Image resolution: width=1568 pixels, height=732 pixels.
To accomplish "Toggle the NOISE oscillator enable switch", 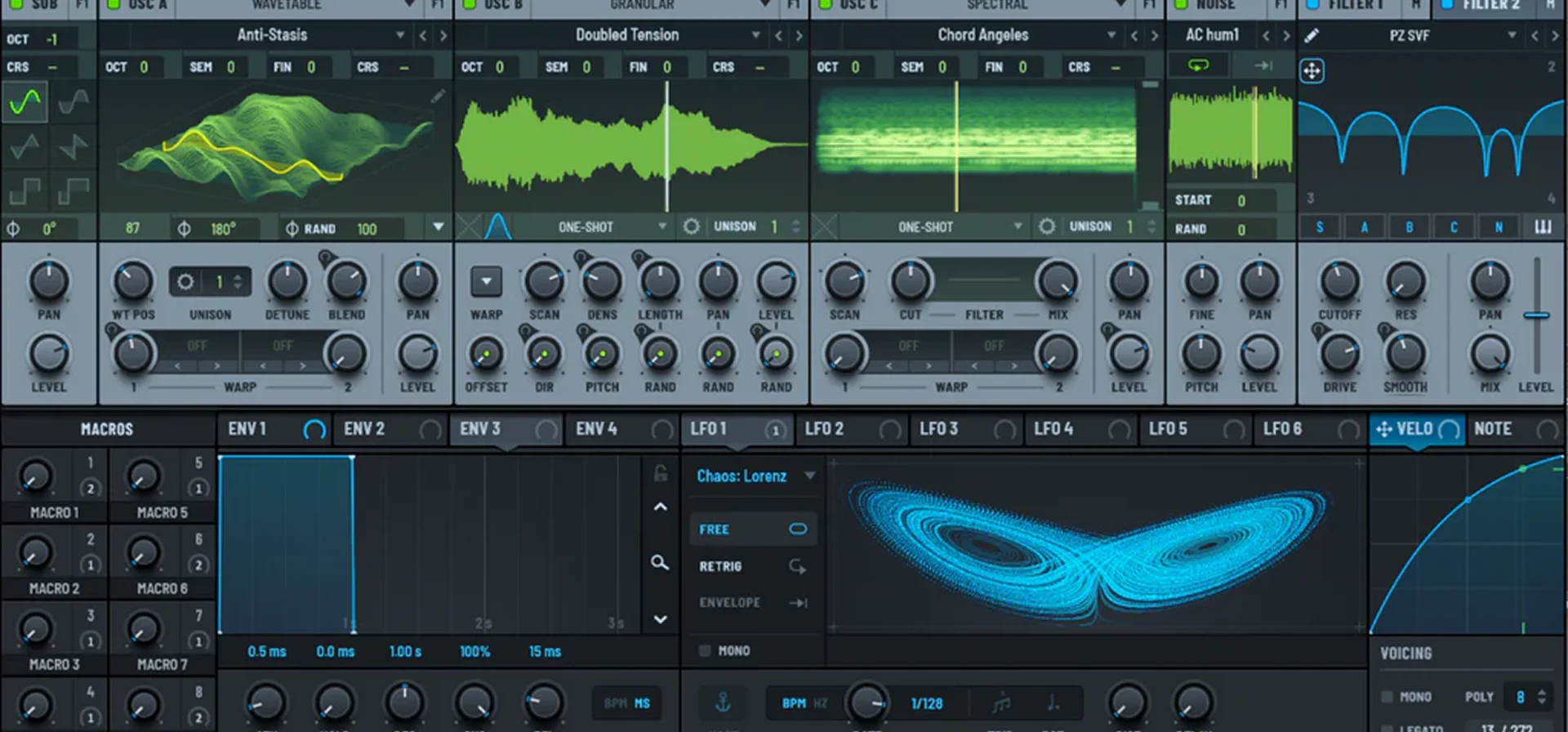I will coord(1181,4).
